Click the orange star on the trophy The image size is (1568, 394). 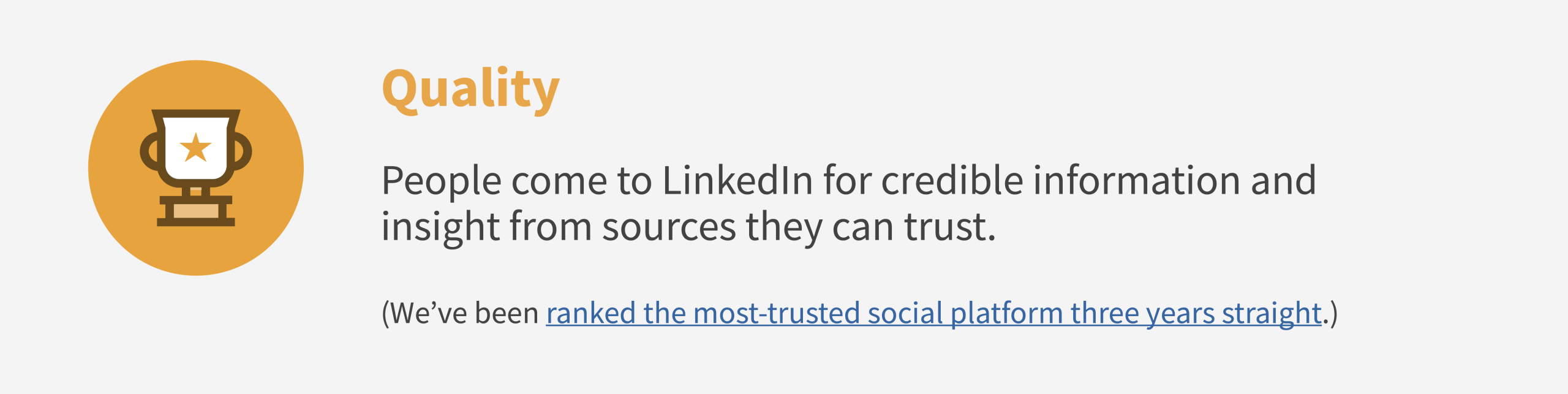pyautogui.click(x=195, y=148)
